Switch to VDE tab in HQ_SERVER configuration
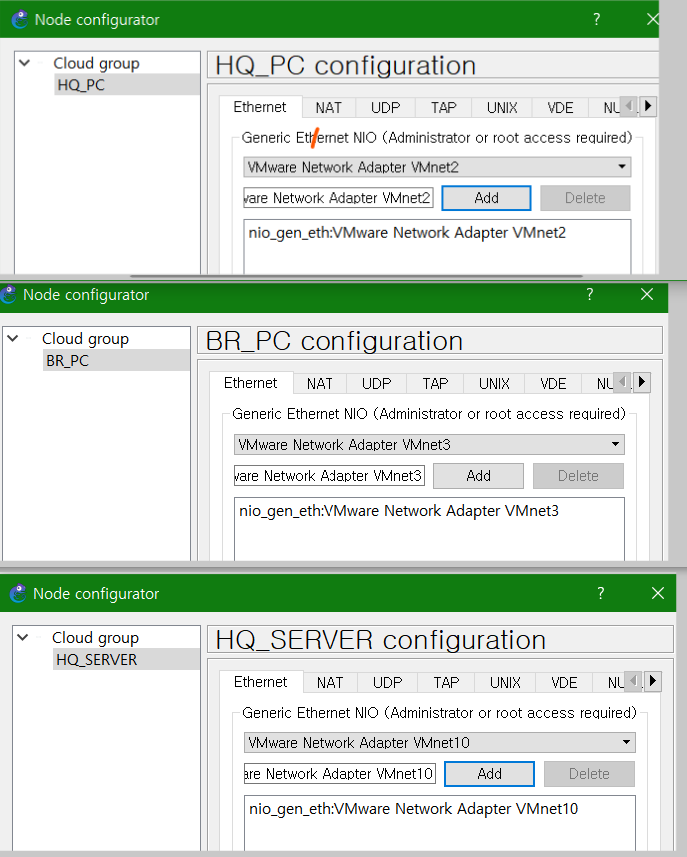687x857 pixels. [x=564, y=683]
